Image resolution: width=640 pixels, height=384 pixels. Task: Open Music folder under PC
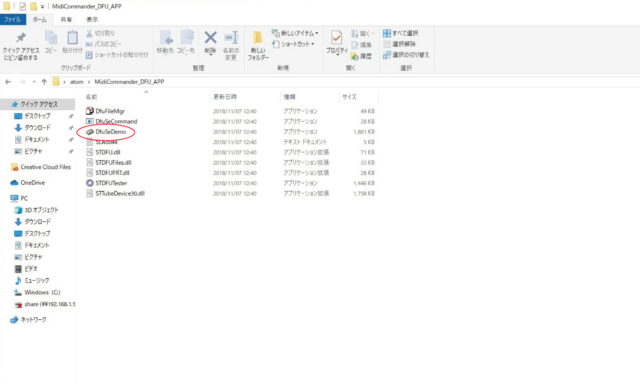point(37,280)
